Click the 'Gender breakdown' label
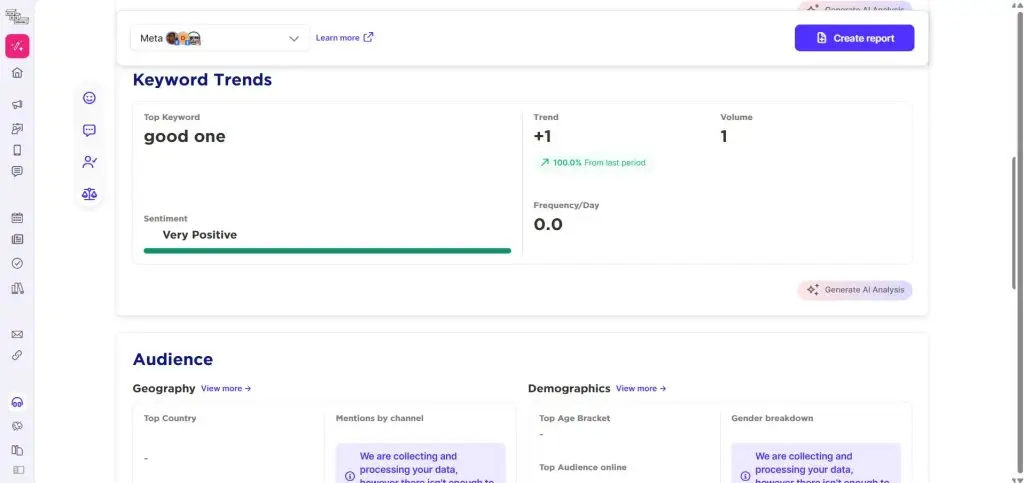Viewport: 1024px width, 483px height. [x=772, y=418]
